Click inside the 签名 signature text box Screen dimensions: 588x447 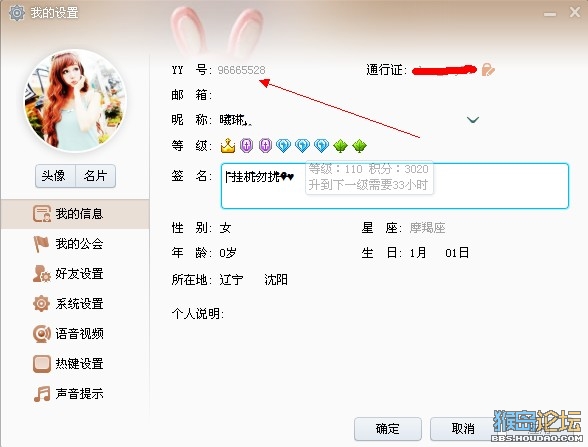pos(395,186)
